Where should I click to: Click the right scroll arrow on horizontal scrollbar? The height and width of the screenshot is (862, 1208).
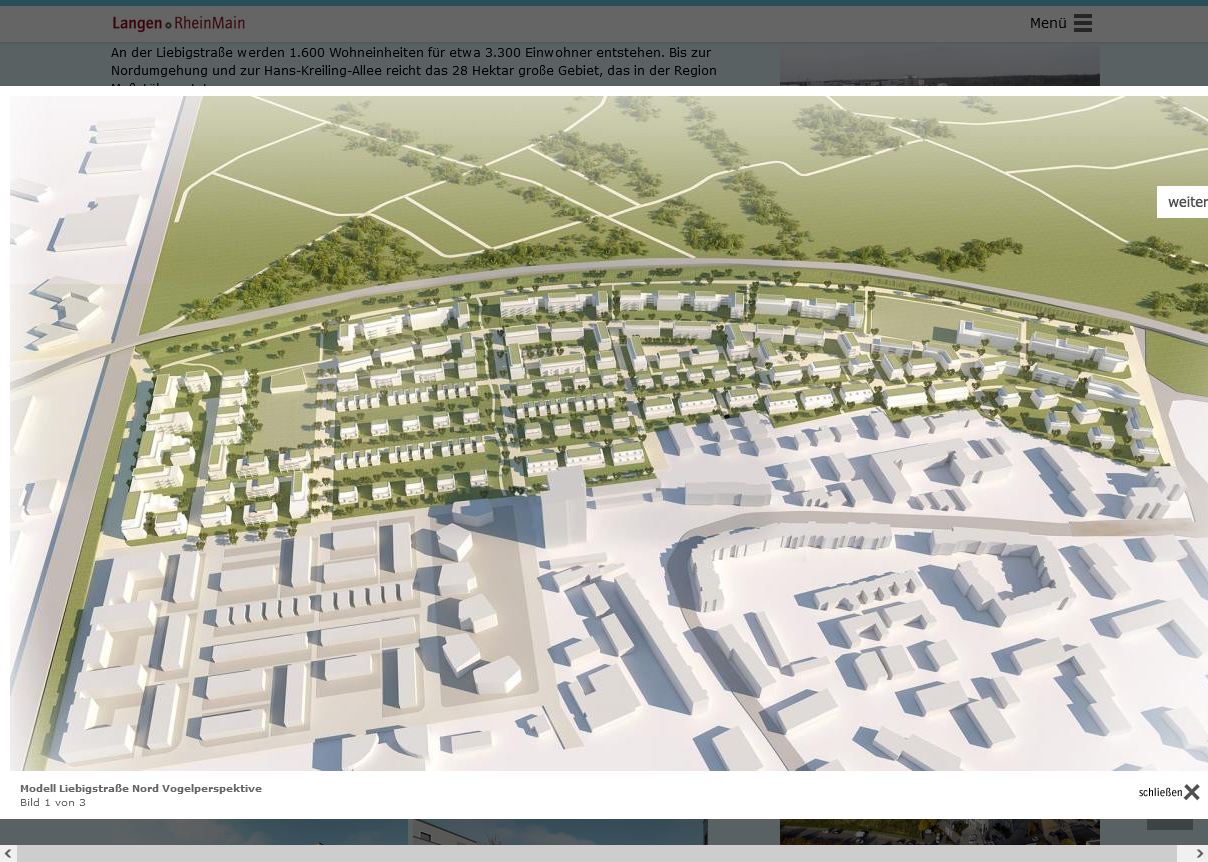(1199, 853)
